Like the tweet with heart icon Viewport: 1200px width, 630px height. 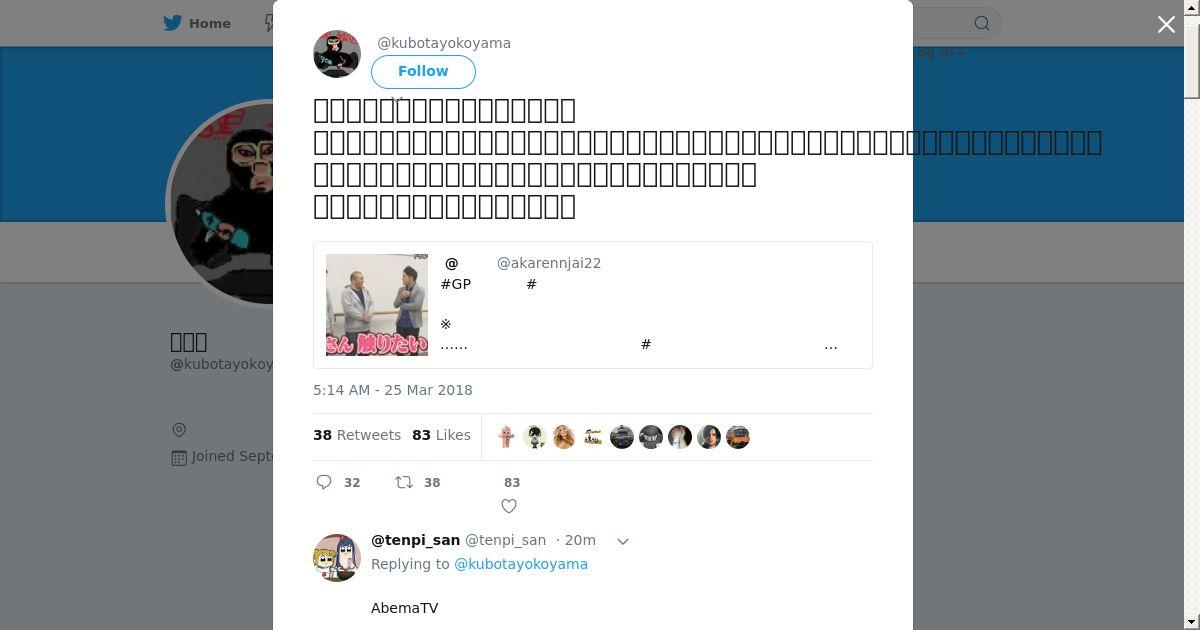click(x=509, y=506)
